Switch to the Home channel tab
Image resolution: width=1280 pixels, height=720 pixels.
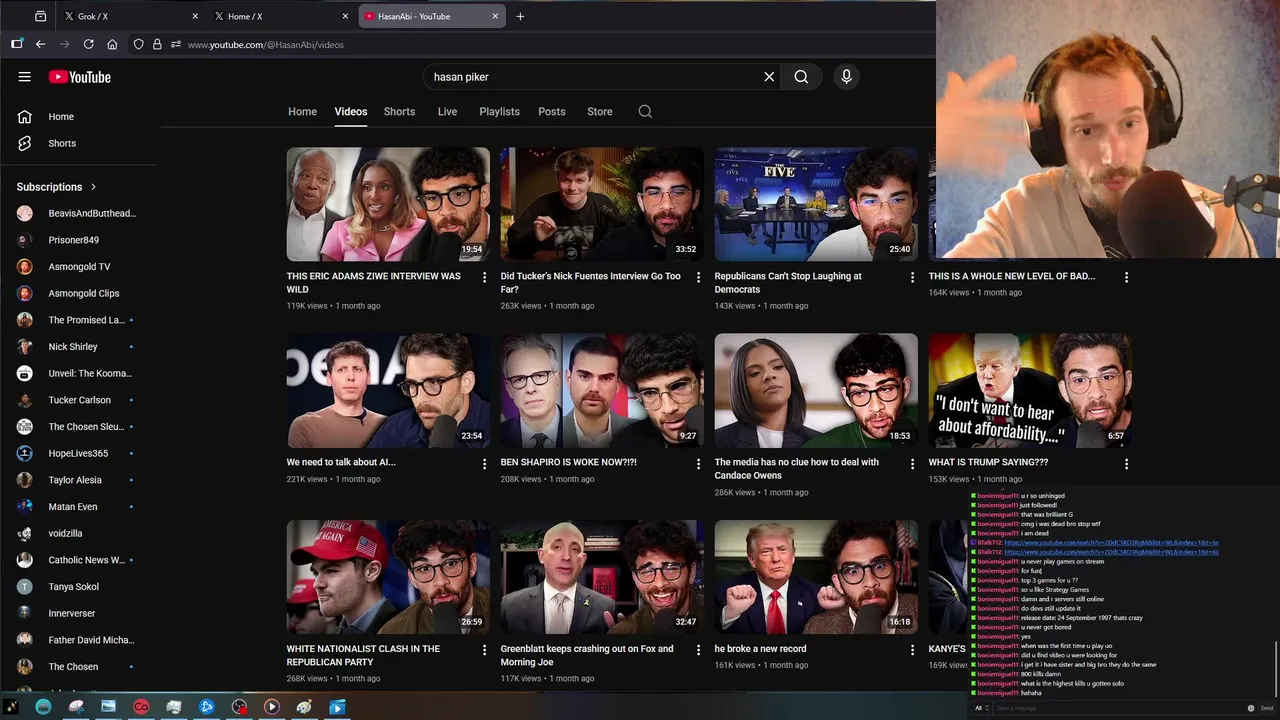coord(302,112)
